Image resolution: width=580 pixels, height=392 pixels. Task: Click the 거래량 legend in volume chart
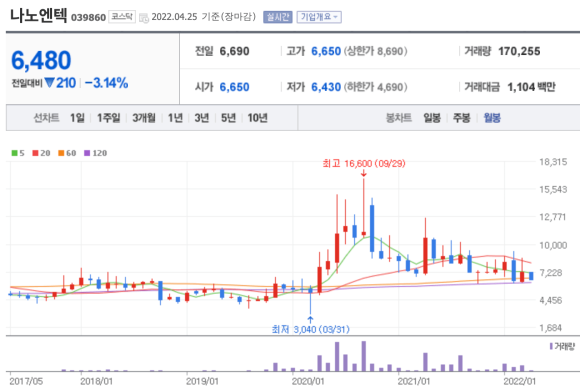[x=562, y=347]
